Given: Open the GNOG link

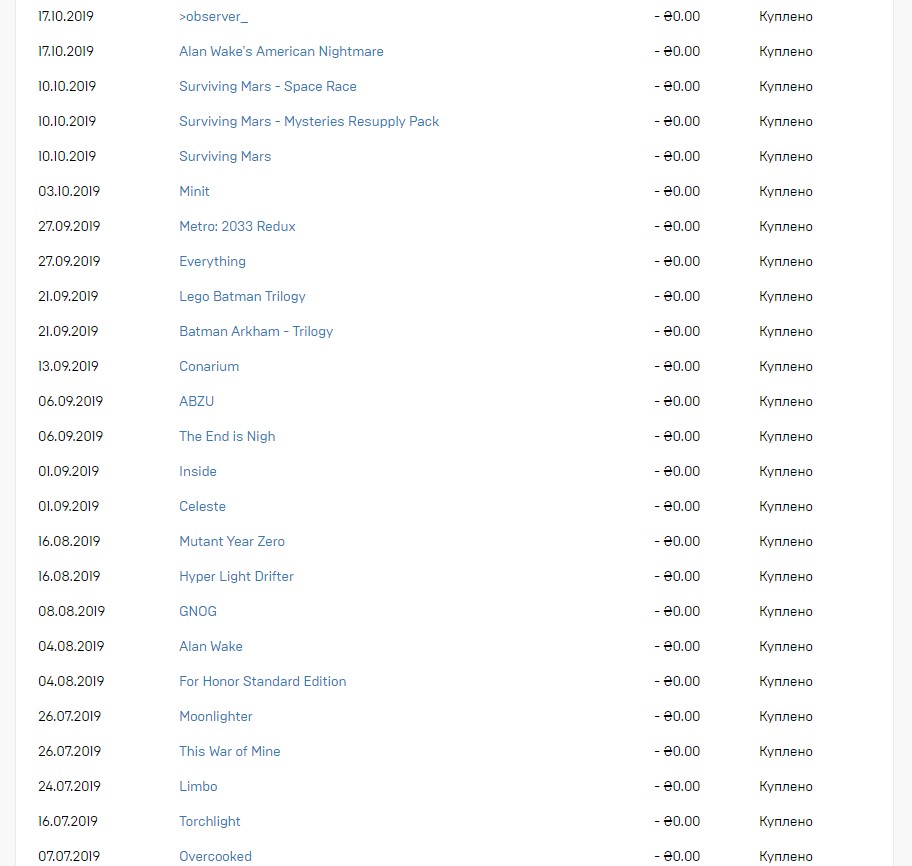Looking at the screenshot, I should [198, 611].
